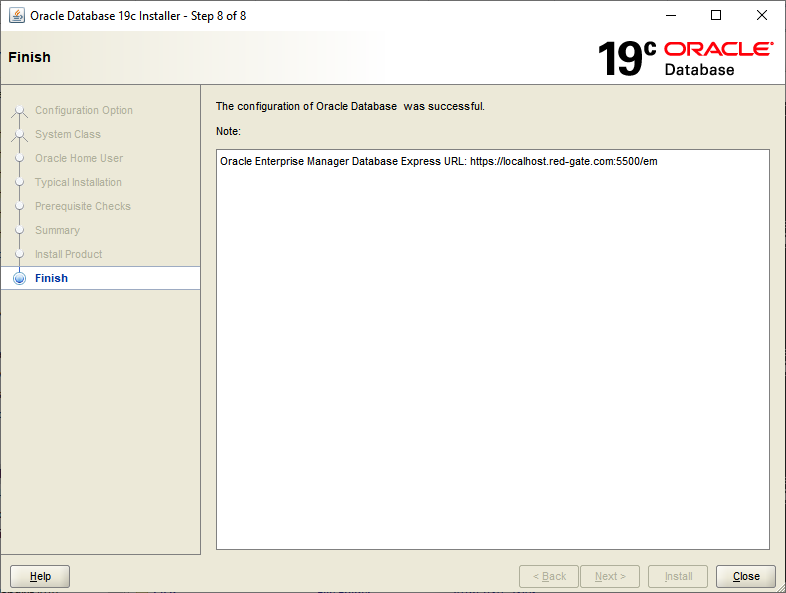Select the Install Product step
Image resolution: width=786 pixels, height=593 pixels.
(x=69, y=254)
